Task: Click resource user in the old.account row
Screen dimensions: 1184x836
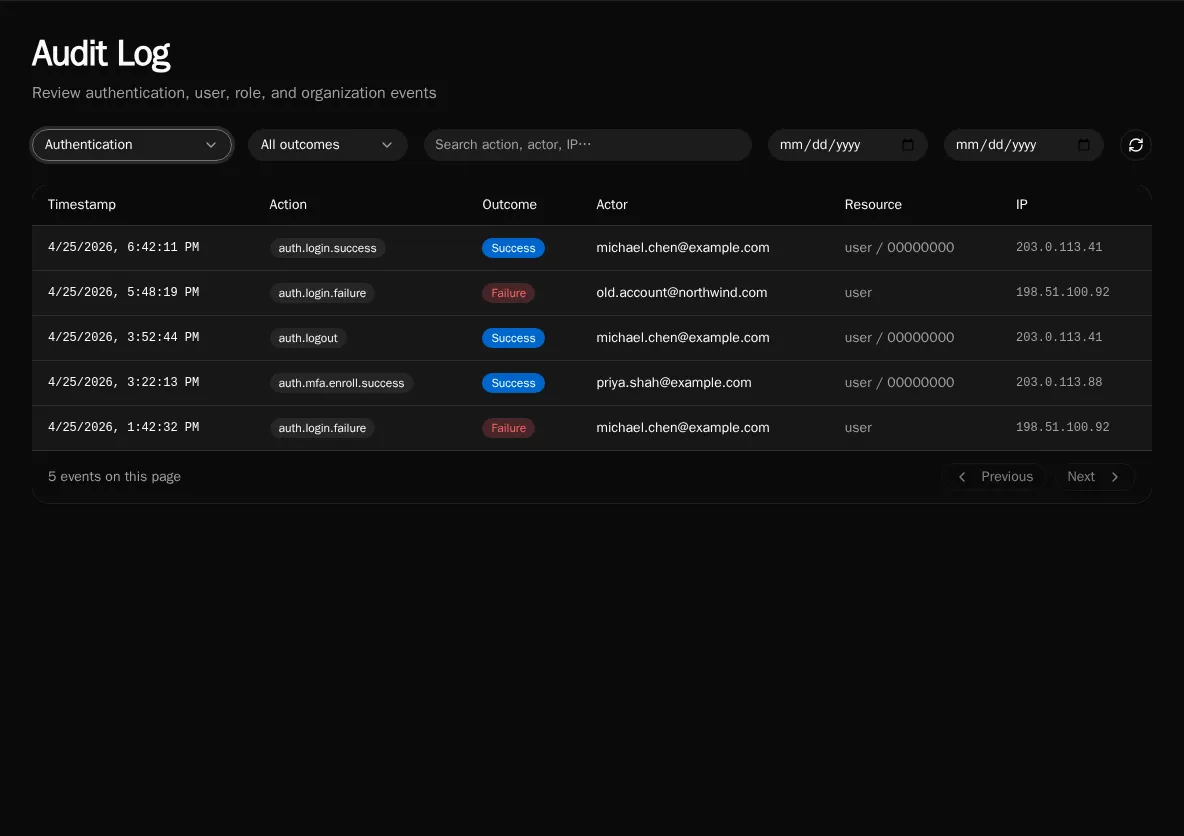Action: [858, 292]
